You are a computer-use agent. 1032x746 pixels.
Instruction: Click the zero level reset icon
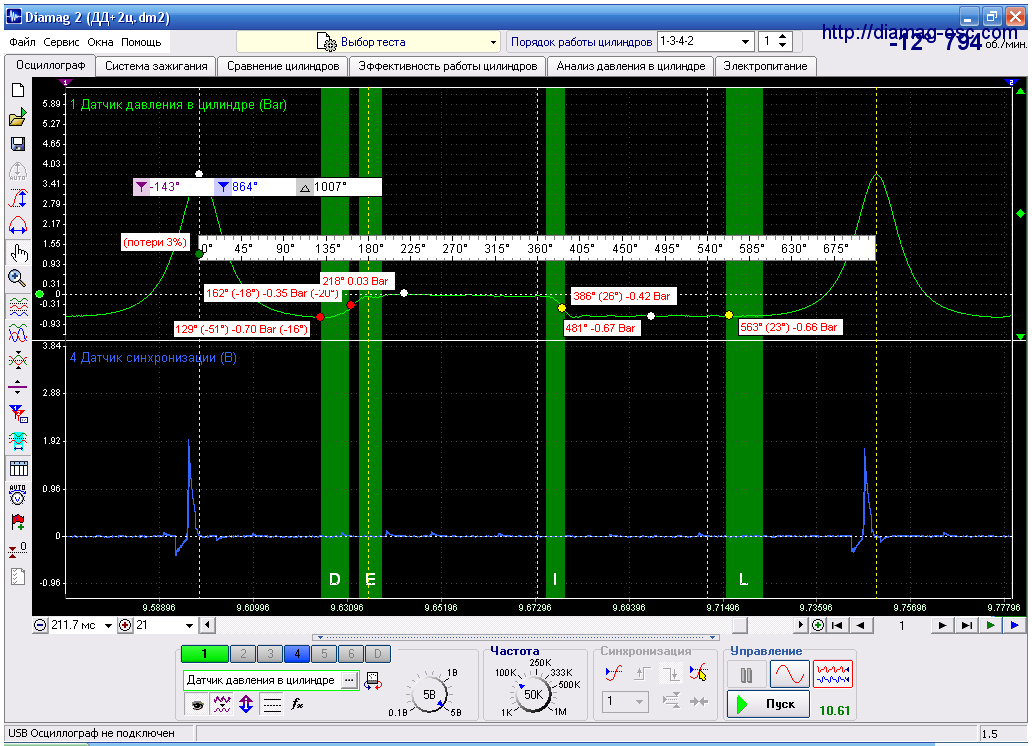pyautogui.click(x=18, y=549)
